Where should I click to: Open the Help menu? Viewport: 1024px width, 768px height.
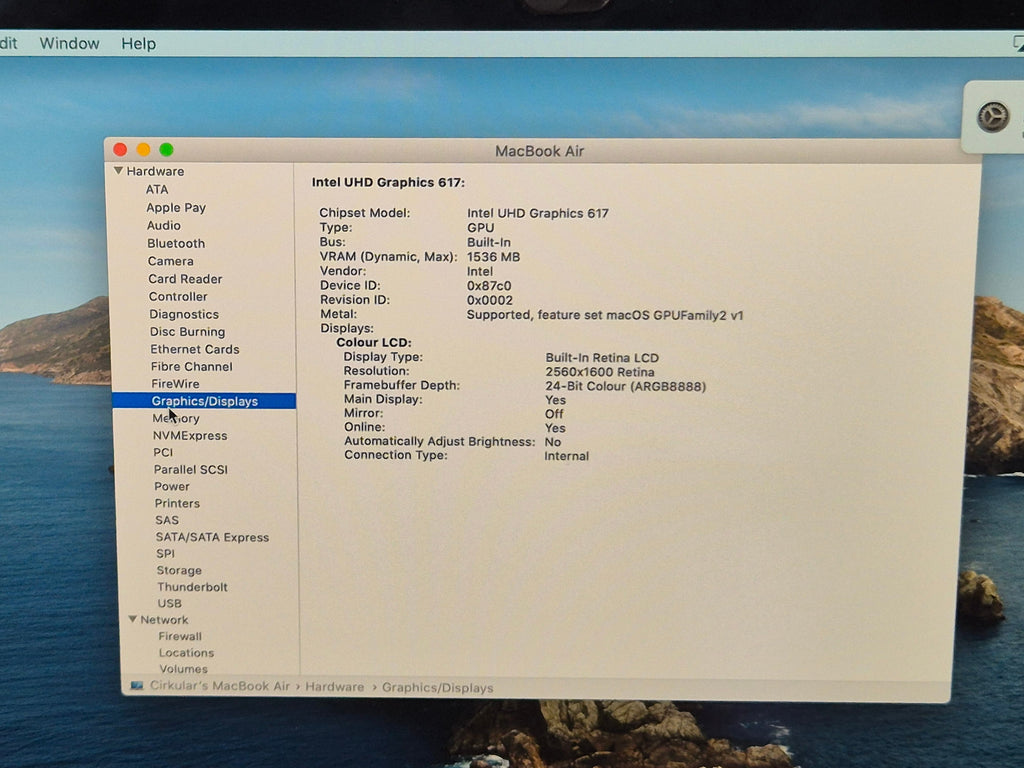point(138,44)
